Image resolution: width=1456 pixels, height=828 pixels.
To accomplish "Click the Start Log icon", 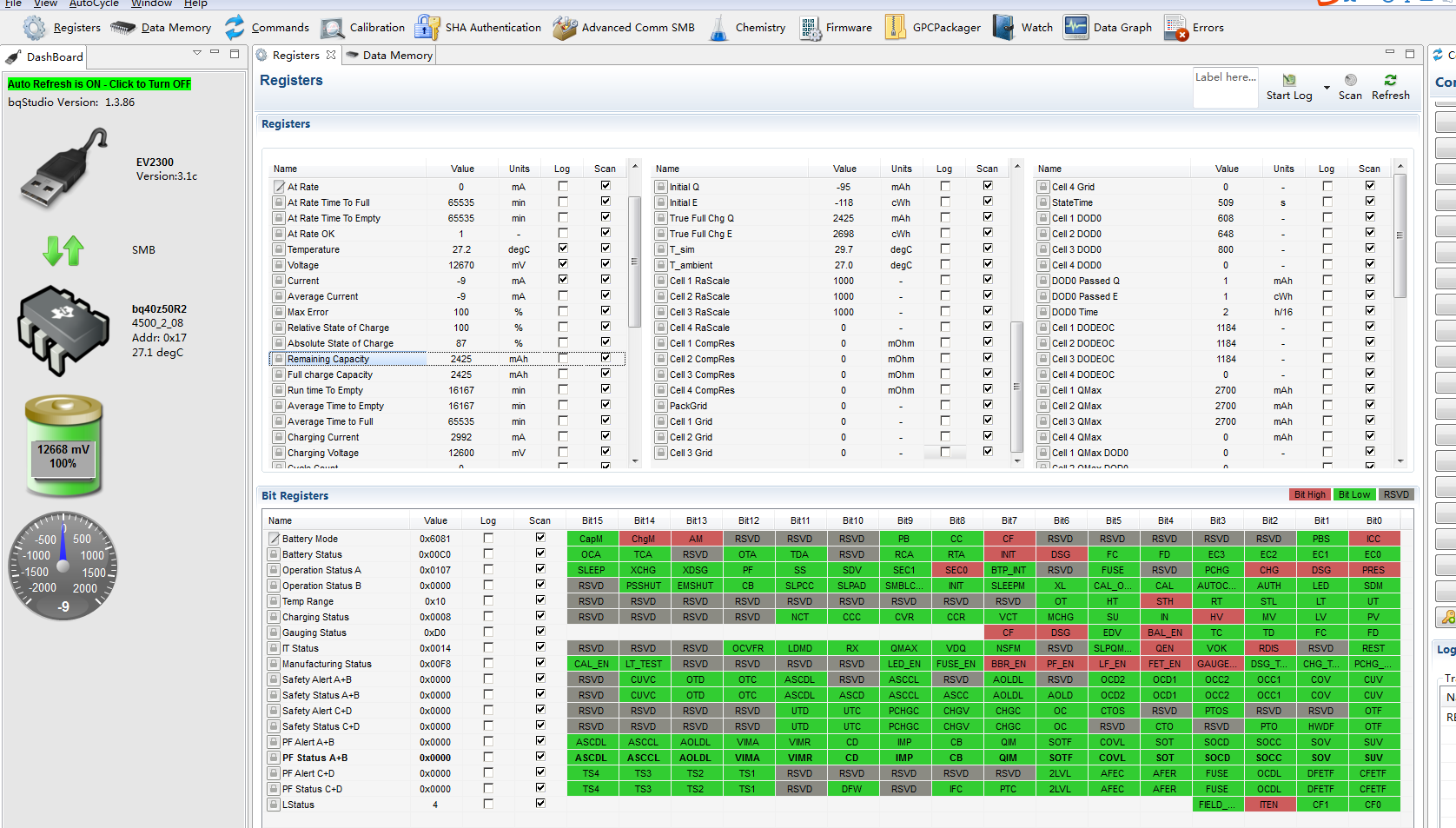I will point(1289,81).
